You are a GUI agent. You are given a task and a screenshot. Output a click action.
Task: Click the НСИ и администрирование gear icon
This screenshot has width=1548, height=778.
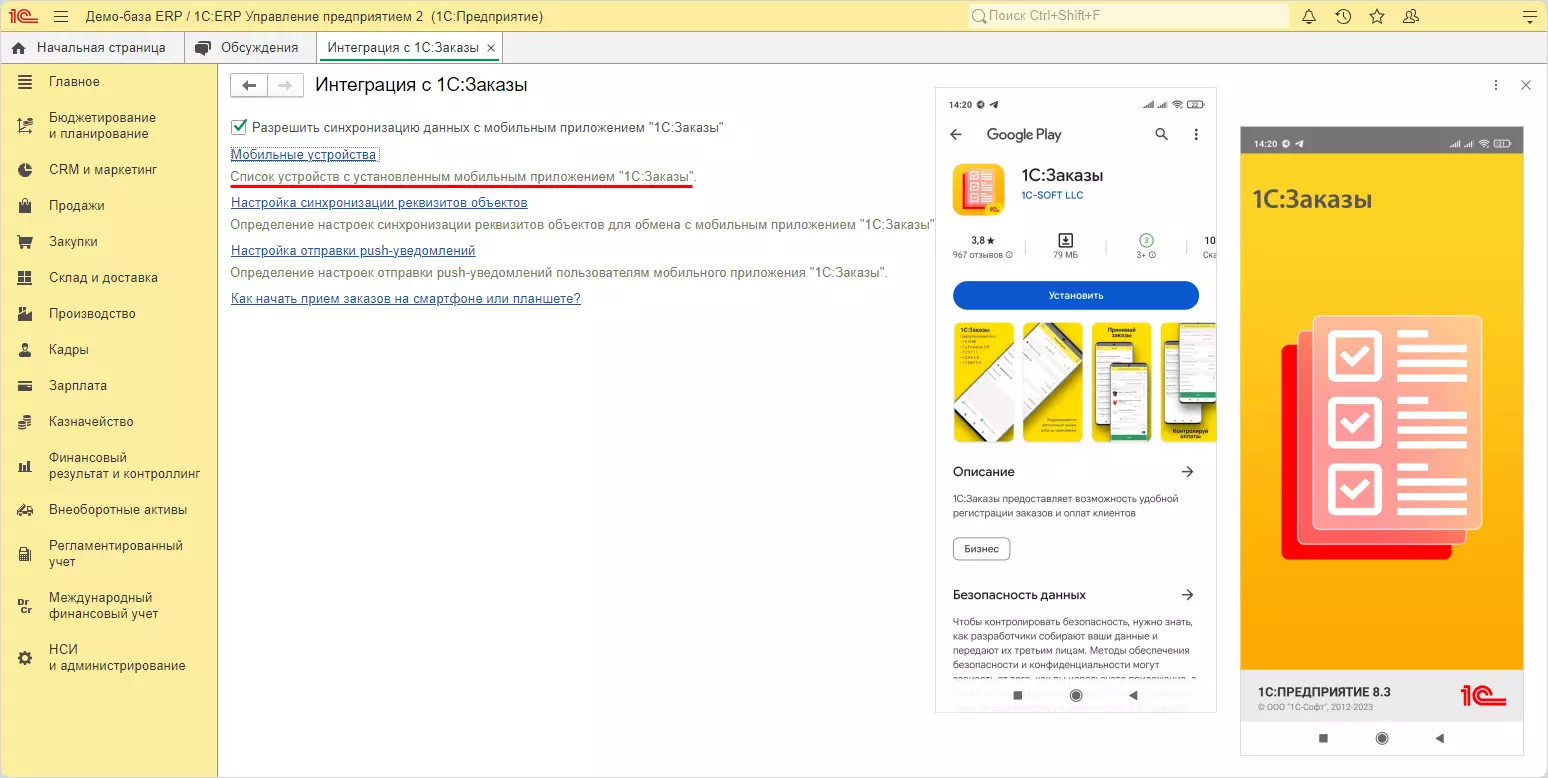pos(26,658)
